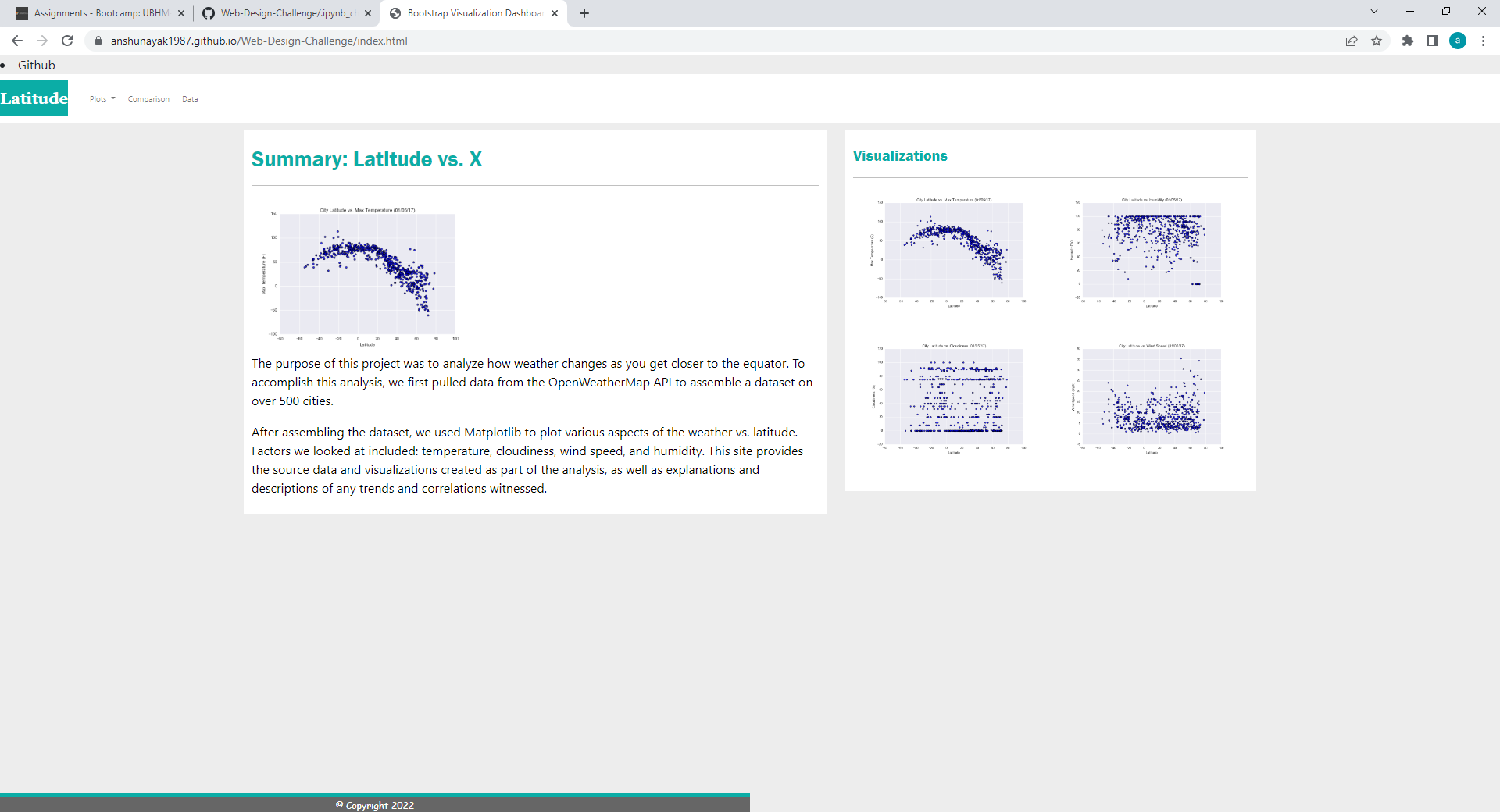Open the Extensions puzzle icon
This screenshot has width=1500, height=812.
click(x=1408, y=41)
